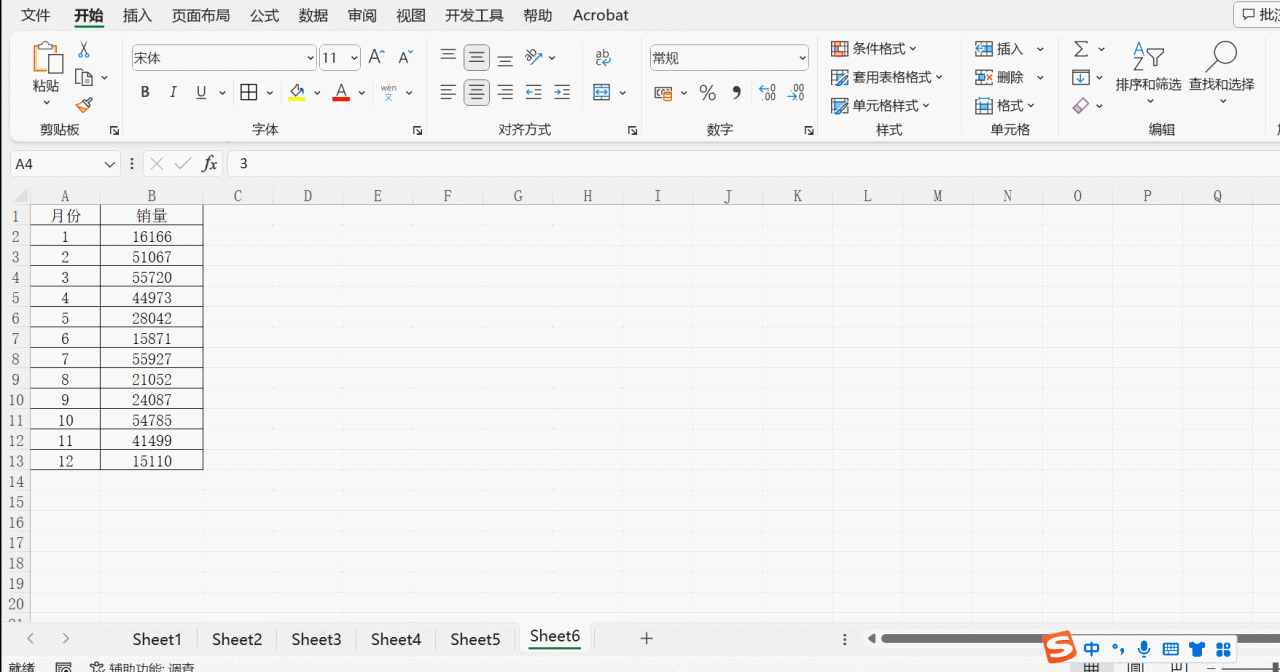The width and height of the screenshot is (1280, 672).
Task: Switch to the 插入 ribbon tab
Action: coord(137,15)
